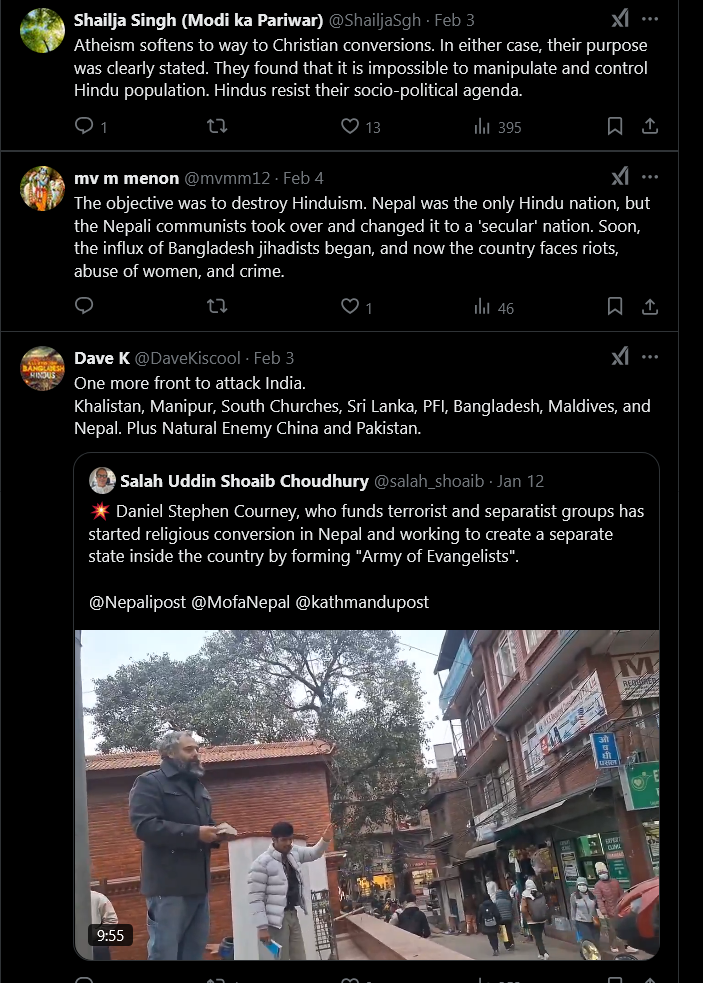Open more options on mv m menon's tweet
This screenshot has width=703, height=983.
pos(650,178)
